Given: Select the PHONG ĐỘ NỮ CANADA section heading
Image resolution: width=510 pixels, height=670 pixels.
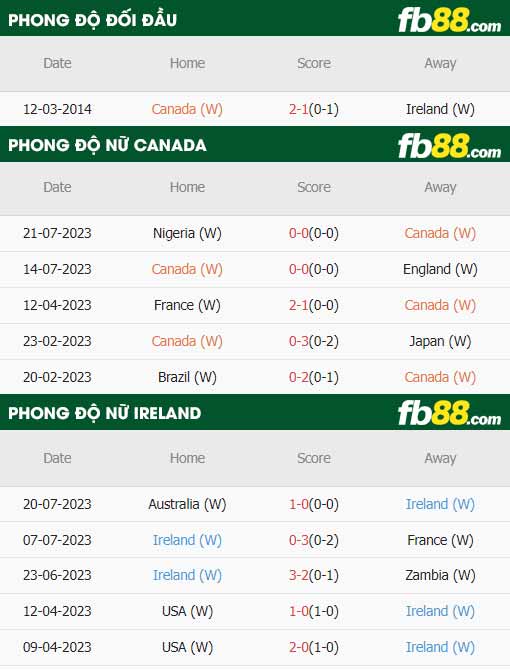Looking at the screenshot, I should pos(107,145).
